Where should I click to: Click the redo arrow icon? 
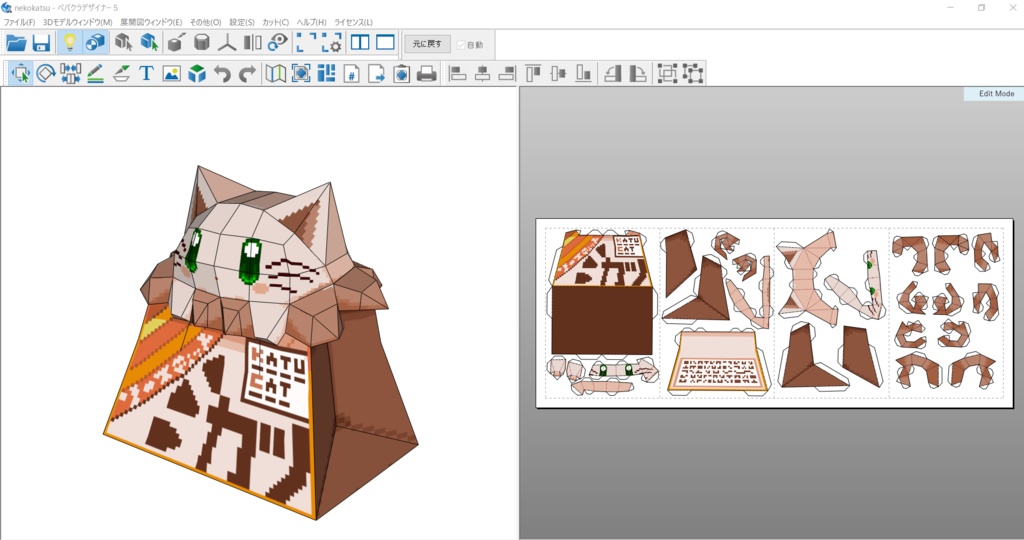[x=247, y=74]
